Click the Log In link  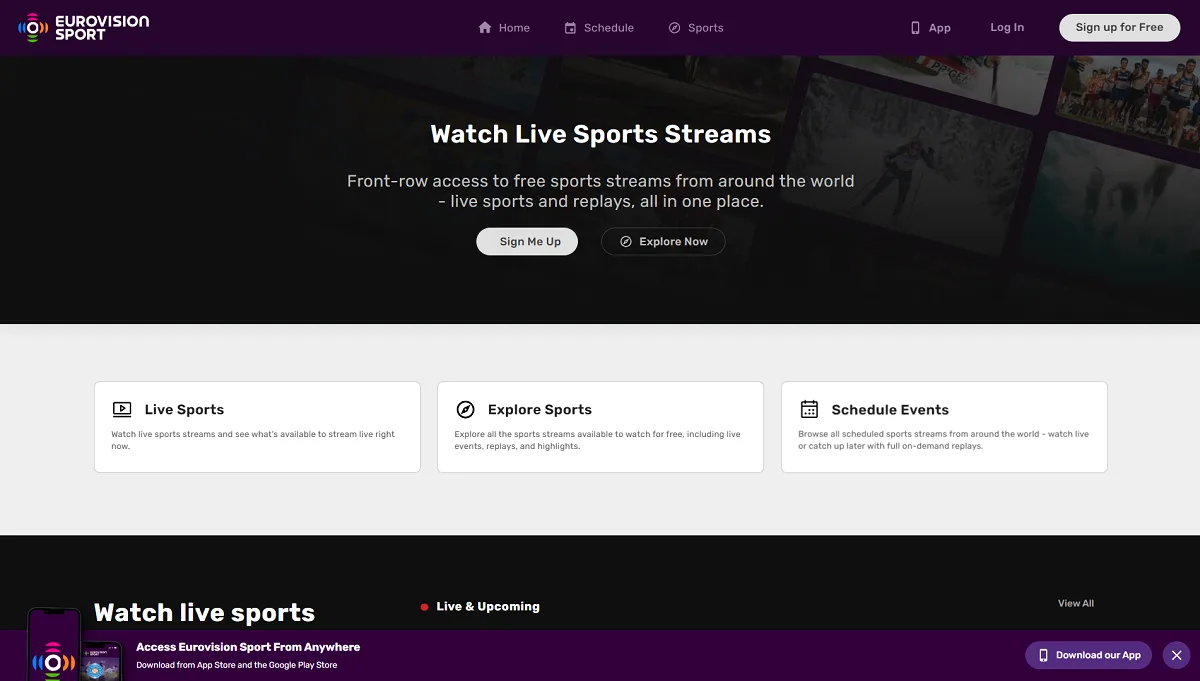pos(1007,27)
